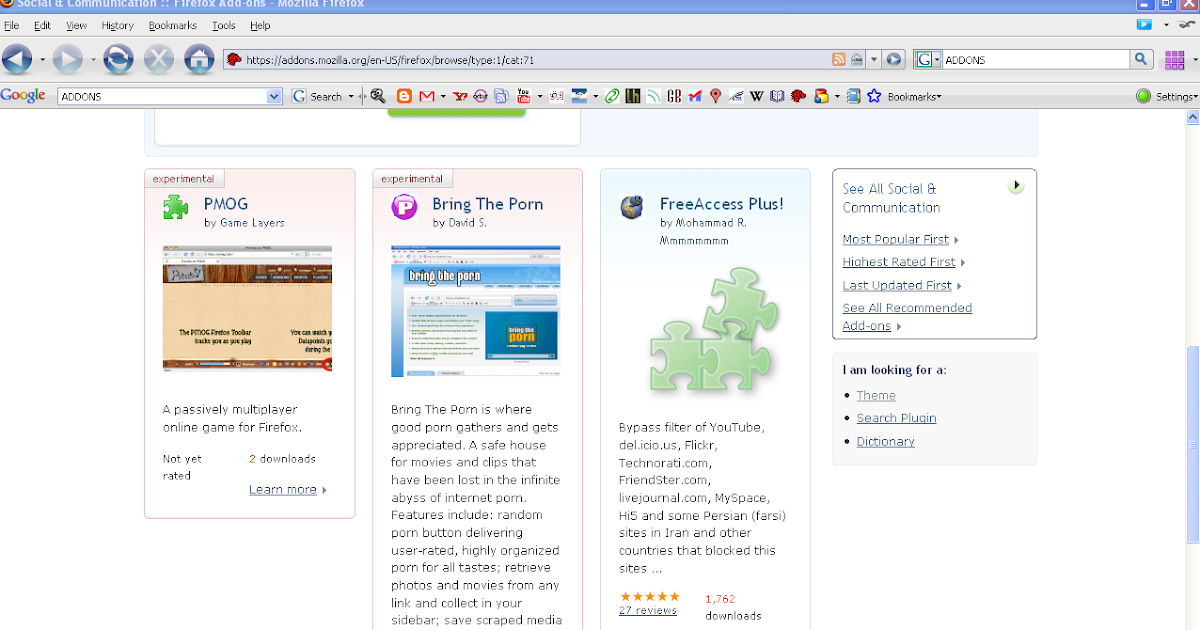Go to the Home page button

(x=199, y=60)
